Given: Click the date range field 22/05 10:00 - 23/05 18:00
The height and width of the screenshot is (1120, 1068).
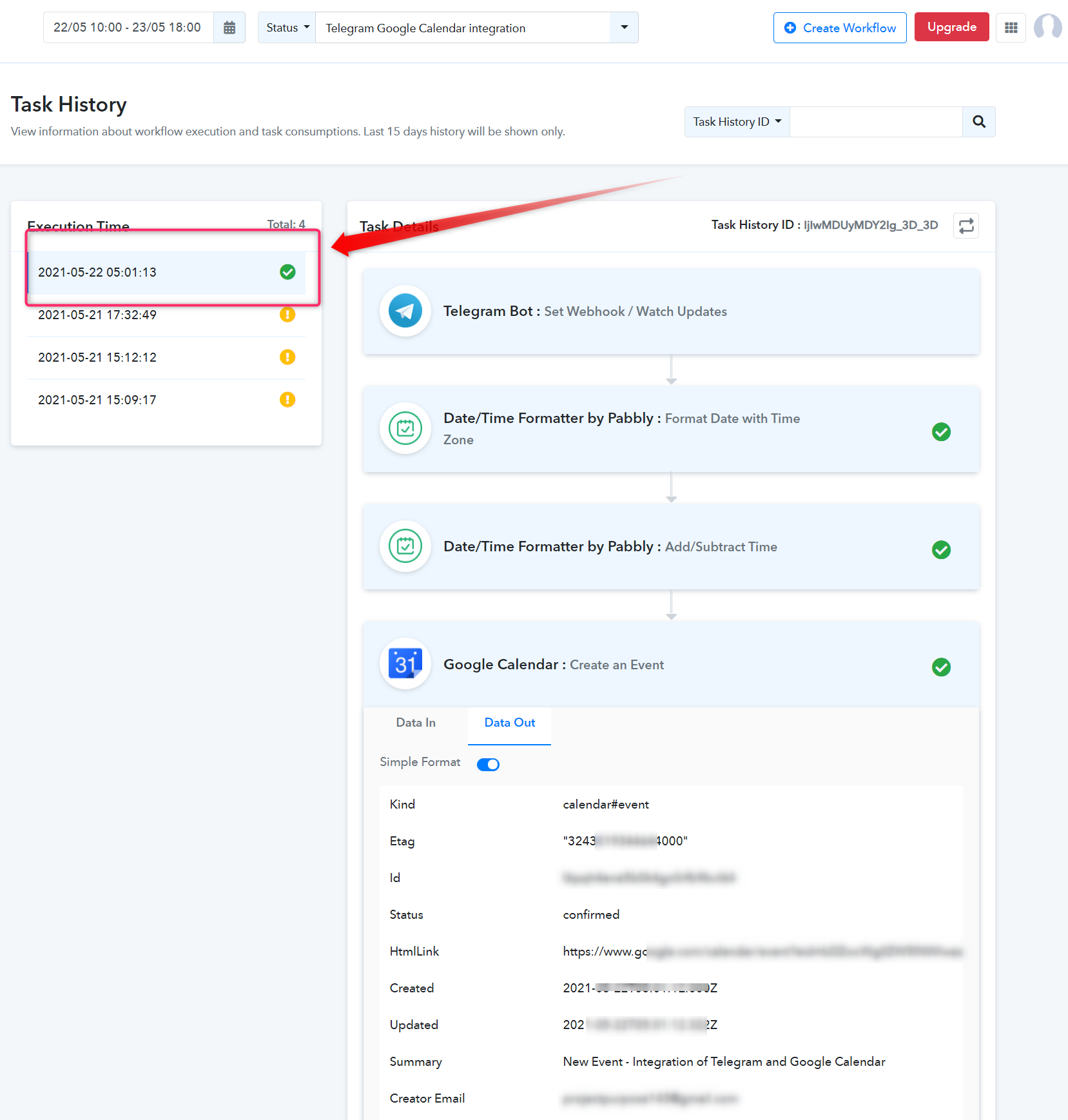Looking at the screenshot, I should tap(128, 28).
